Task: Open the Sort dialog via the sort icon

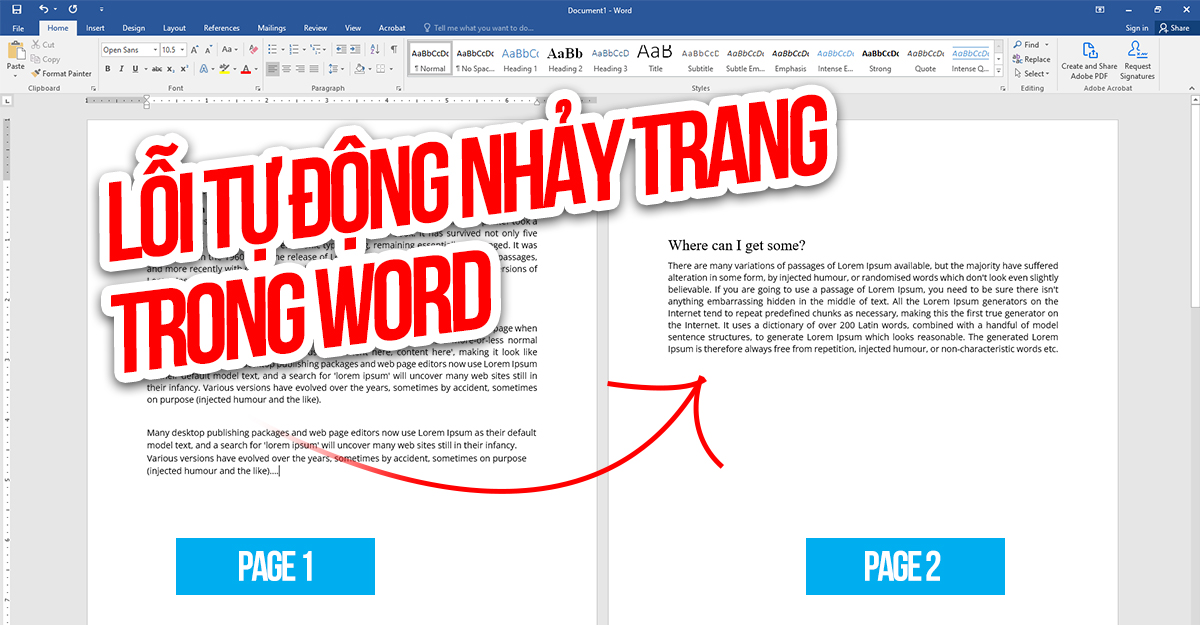Action: click(x=374, y=48)
